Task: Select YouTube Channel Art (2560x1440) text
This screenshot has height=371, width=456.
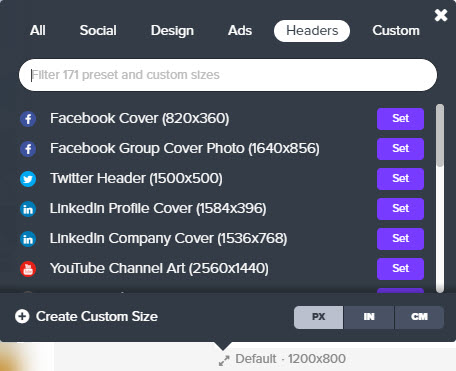Action: click(x=159, y=268)
